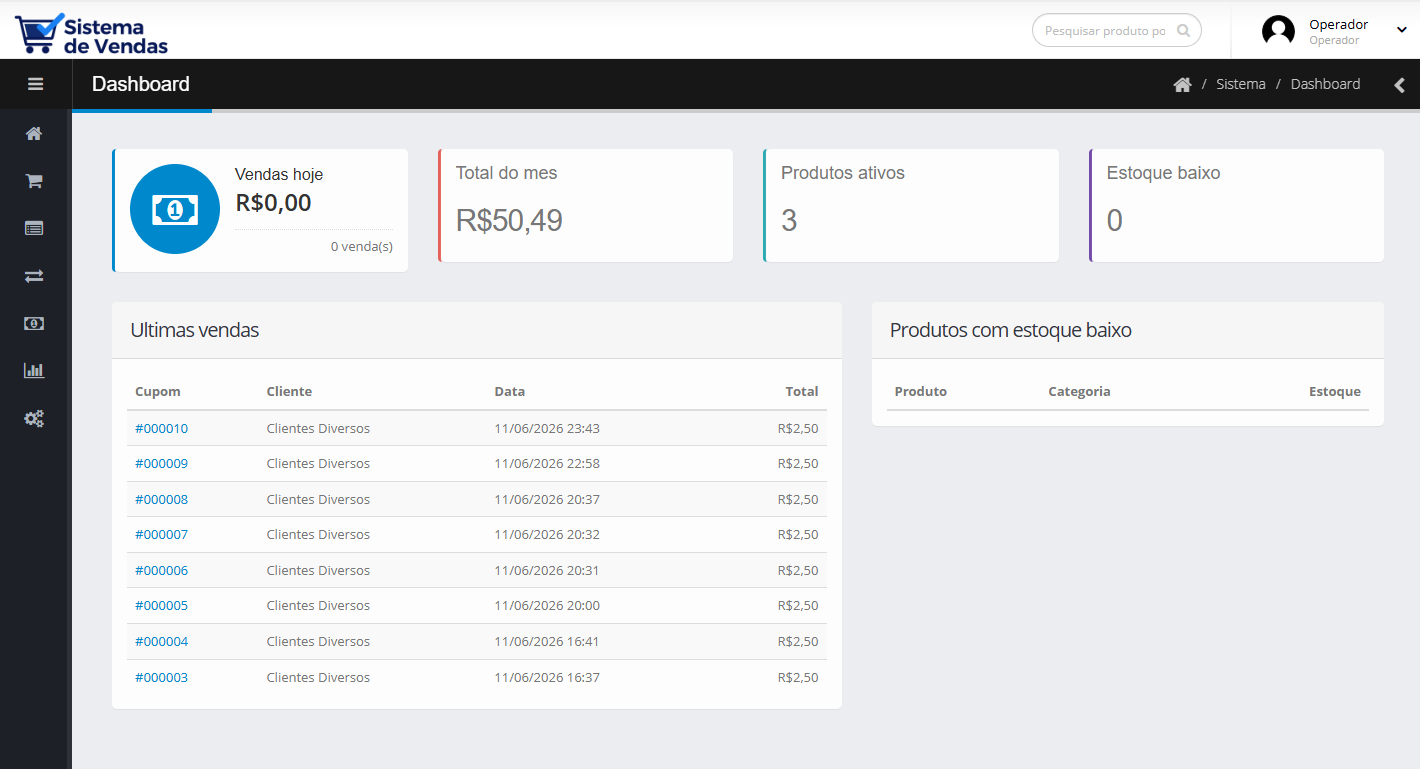Open coupon #000006

tap(161, 570)
